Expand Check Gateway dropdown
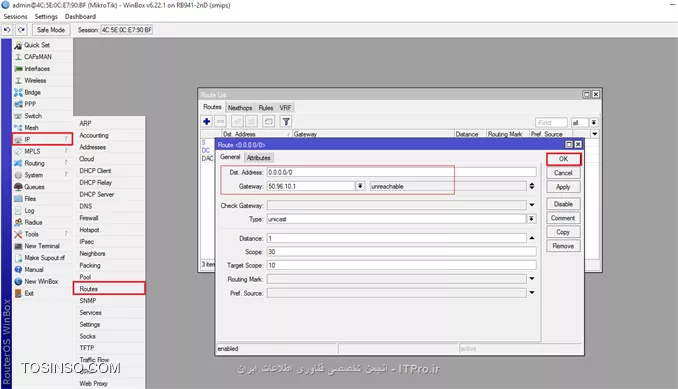 [x=532, y=205]
